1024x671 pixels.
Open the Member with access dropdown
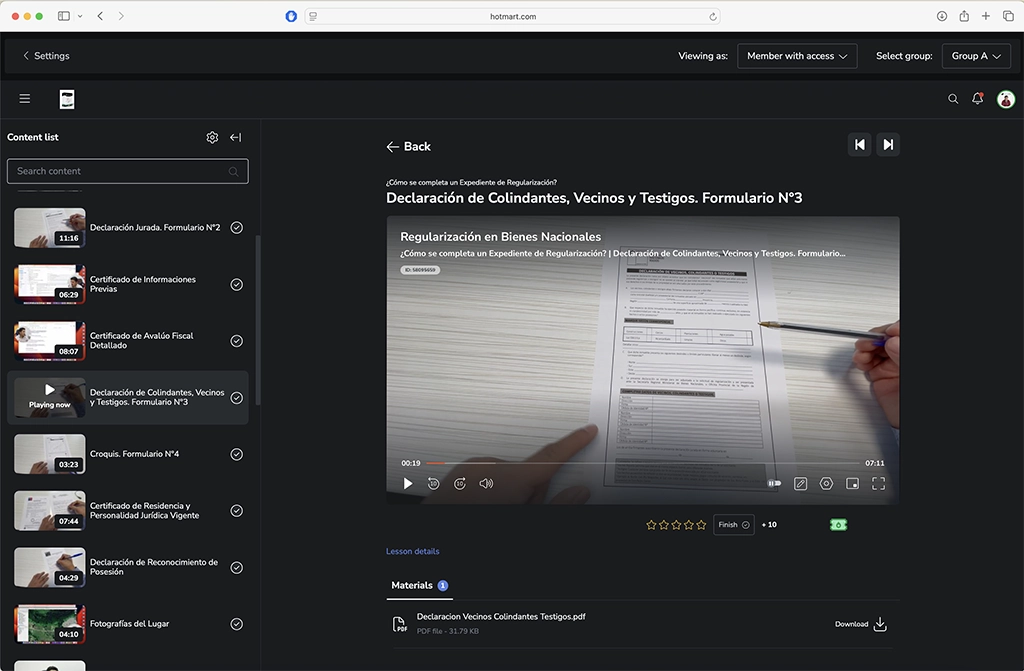pos(797,56)
